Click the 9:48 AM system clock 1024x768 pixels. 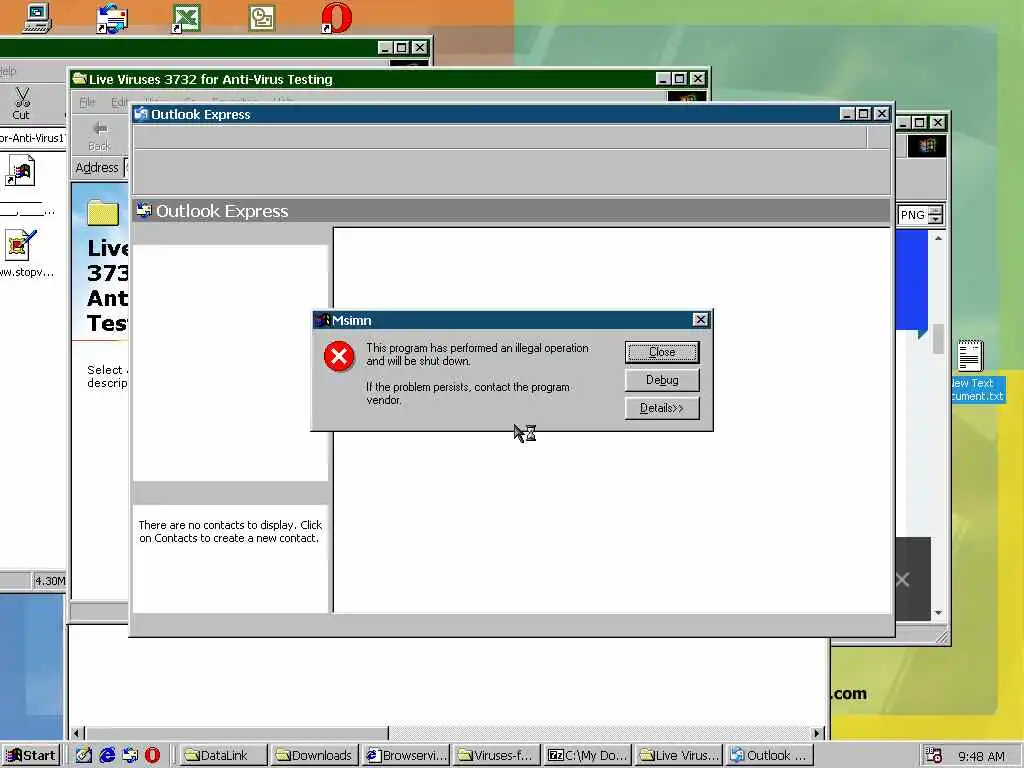981,756
